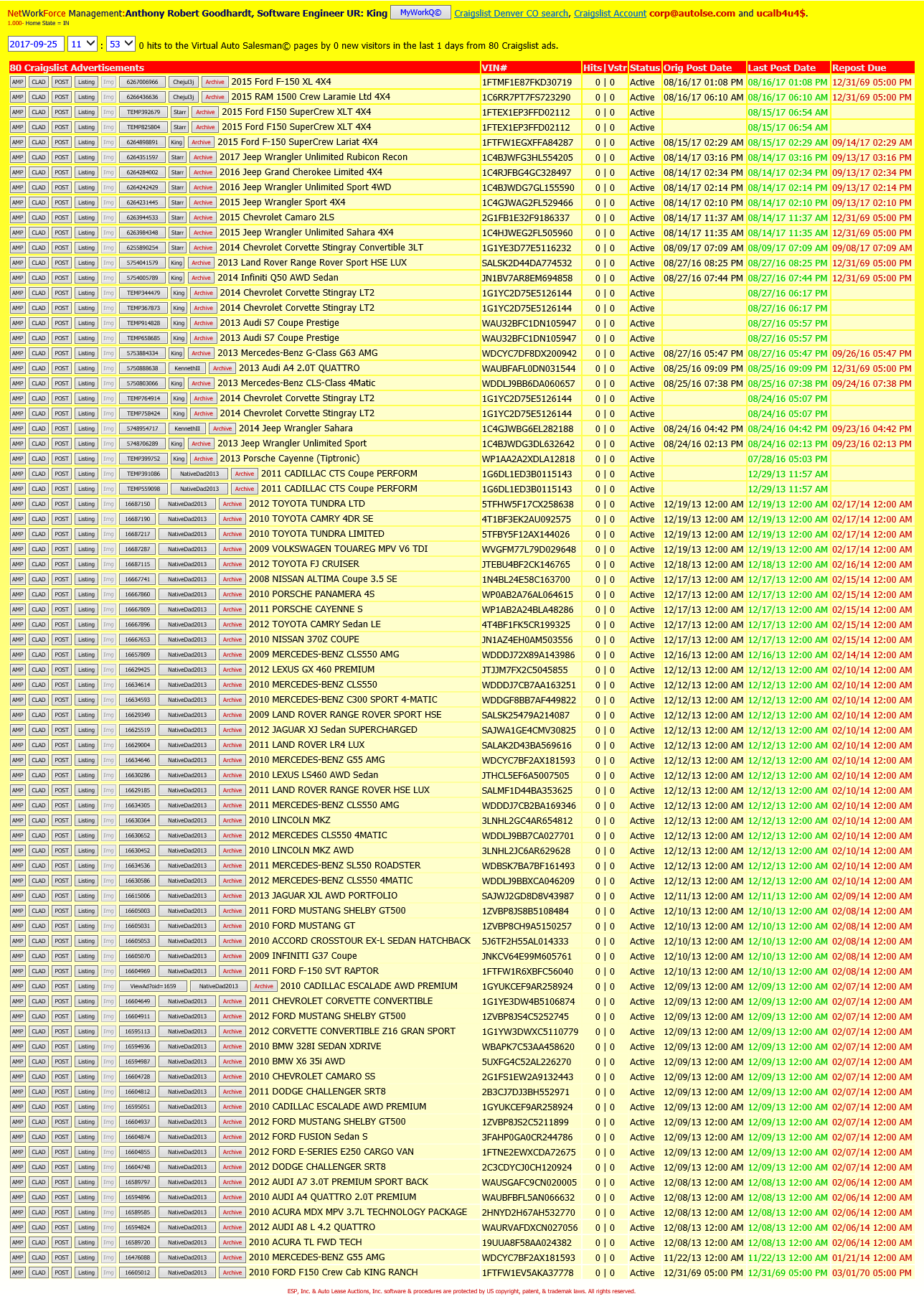Click ad ID button 16595113
Image resolution: width=924 pixels, height=1299 pixels.
coord(138,1031)
